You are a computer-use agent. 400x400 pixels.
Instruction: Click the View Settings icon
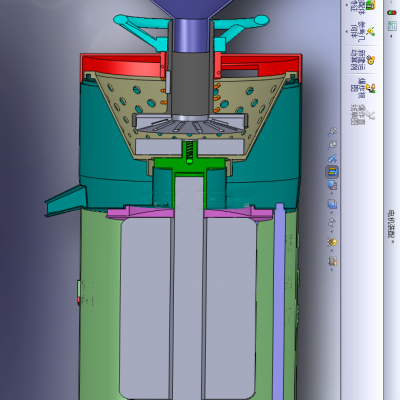pos(332,261)
